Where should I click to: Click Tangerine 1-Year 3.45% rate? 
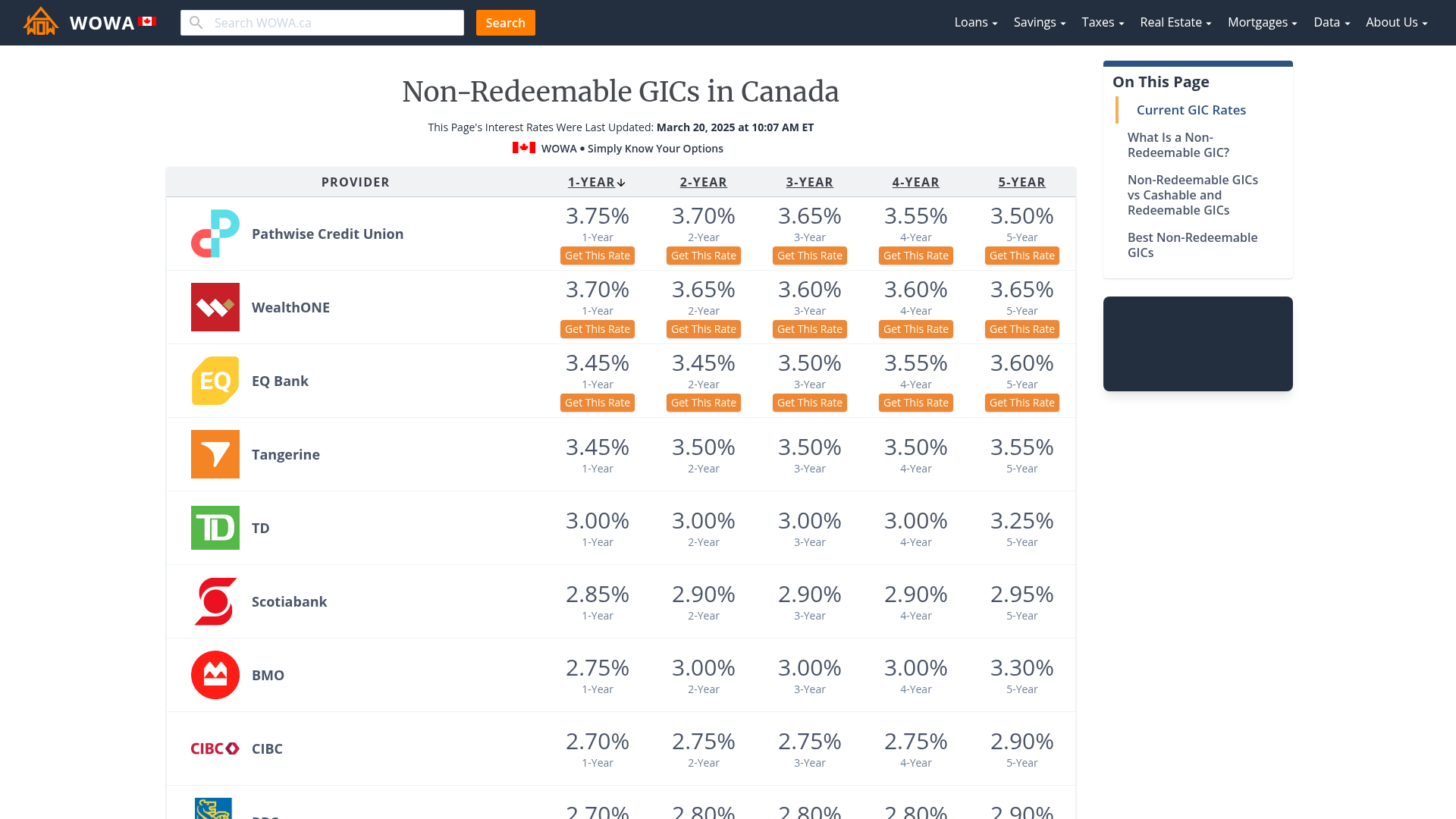tap(598, 447)
